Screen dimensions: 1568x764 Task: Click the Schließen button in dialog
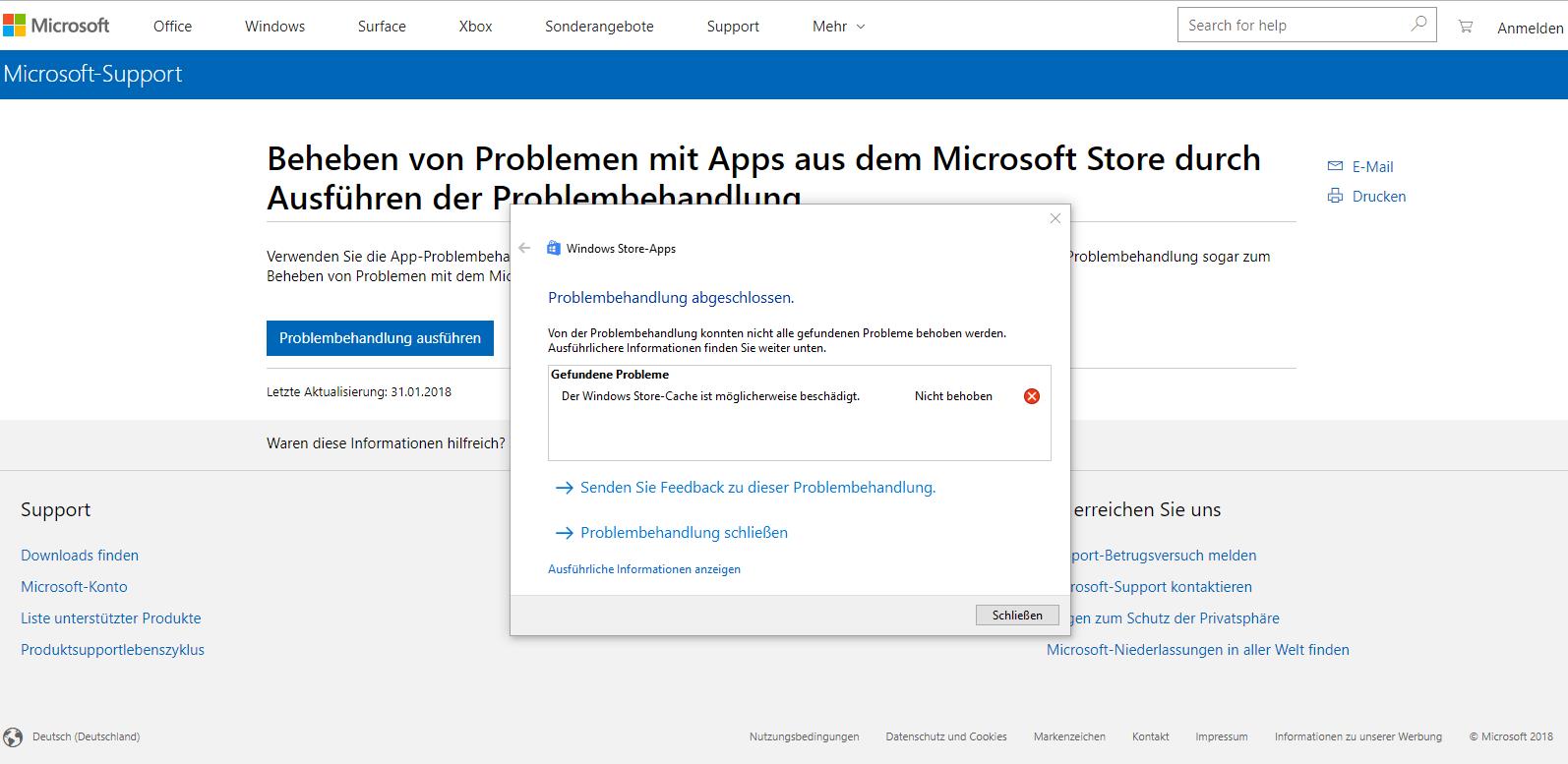click(1017, 615)
